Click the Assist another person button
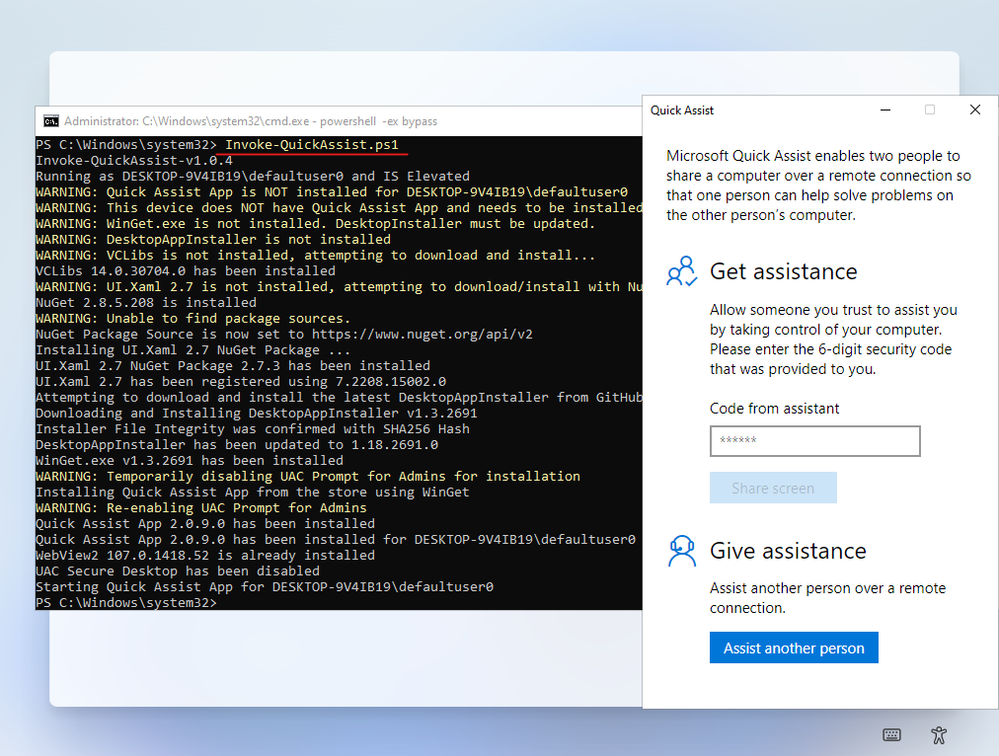This screenshot has width=999, height=756. click(x=794, y=648)
